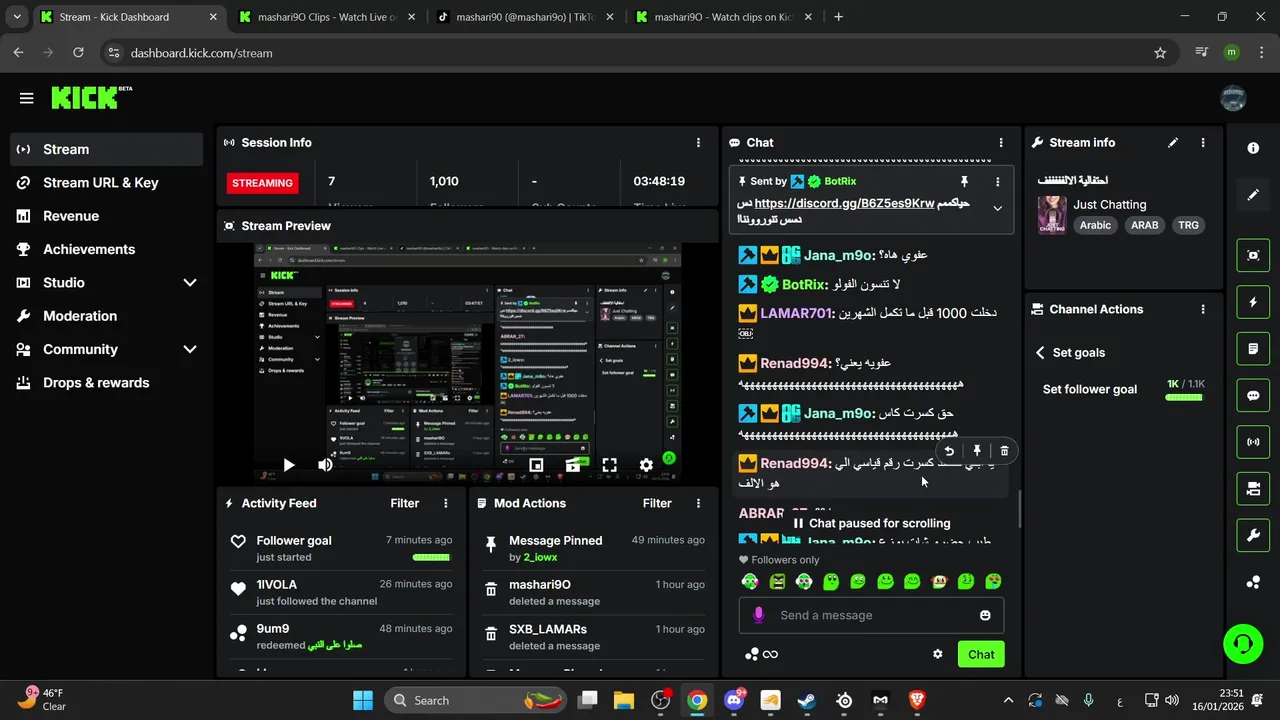Image resolution: width=1280 pixels, height=720 pixels.
Task: Toggle theater mode on preview
Action: (x=573, y=465)
